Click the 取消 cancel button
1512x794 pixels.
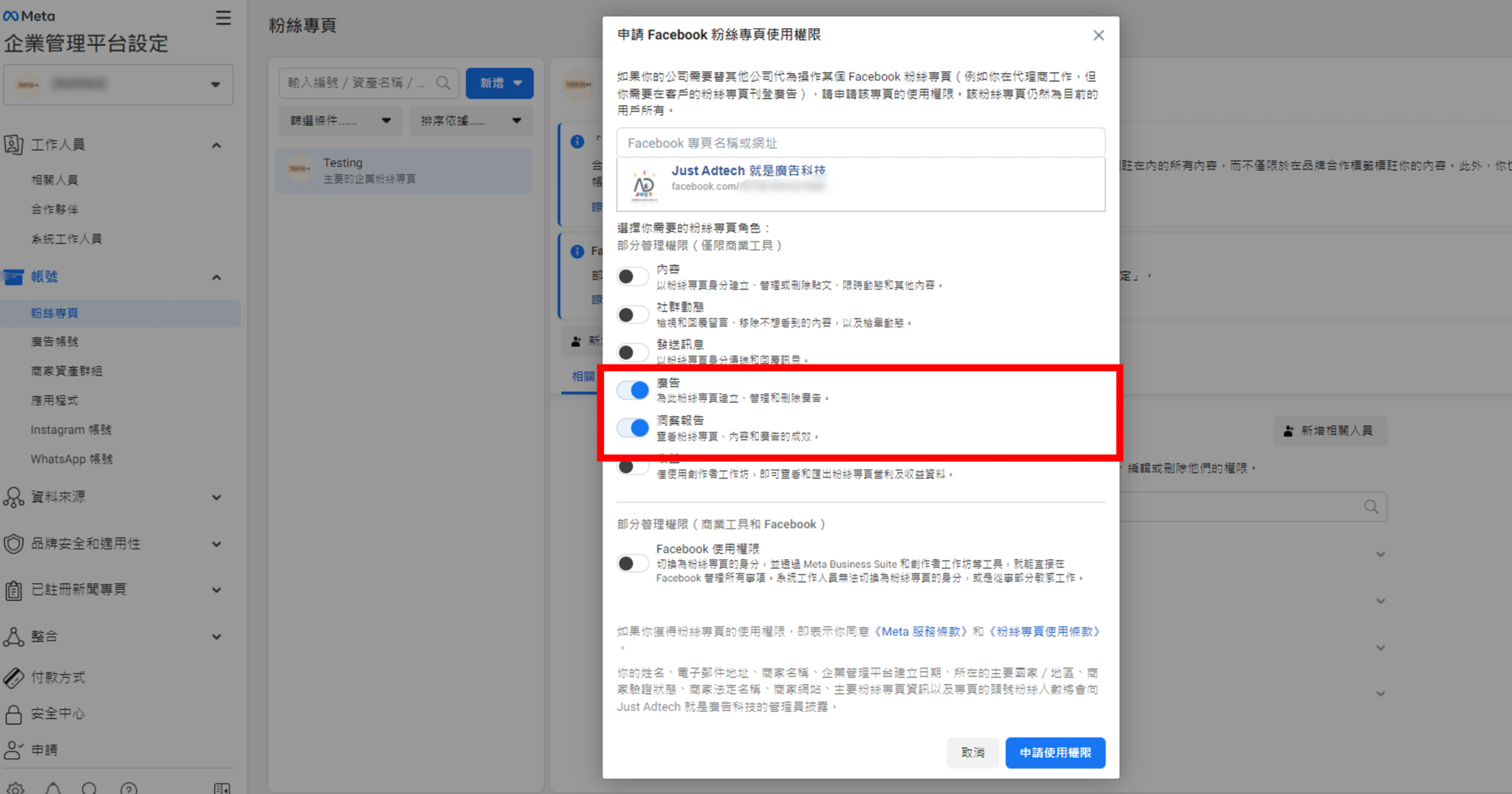click(972, 753)
